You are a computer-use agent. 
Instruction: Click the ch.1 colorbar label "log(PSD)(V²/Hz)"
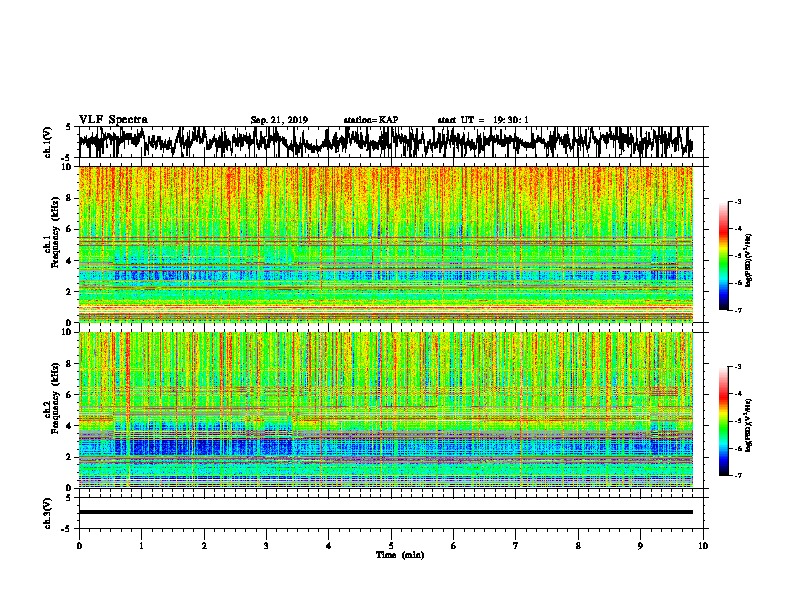[x=748, y=261]
